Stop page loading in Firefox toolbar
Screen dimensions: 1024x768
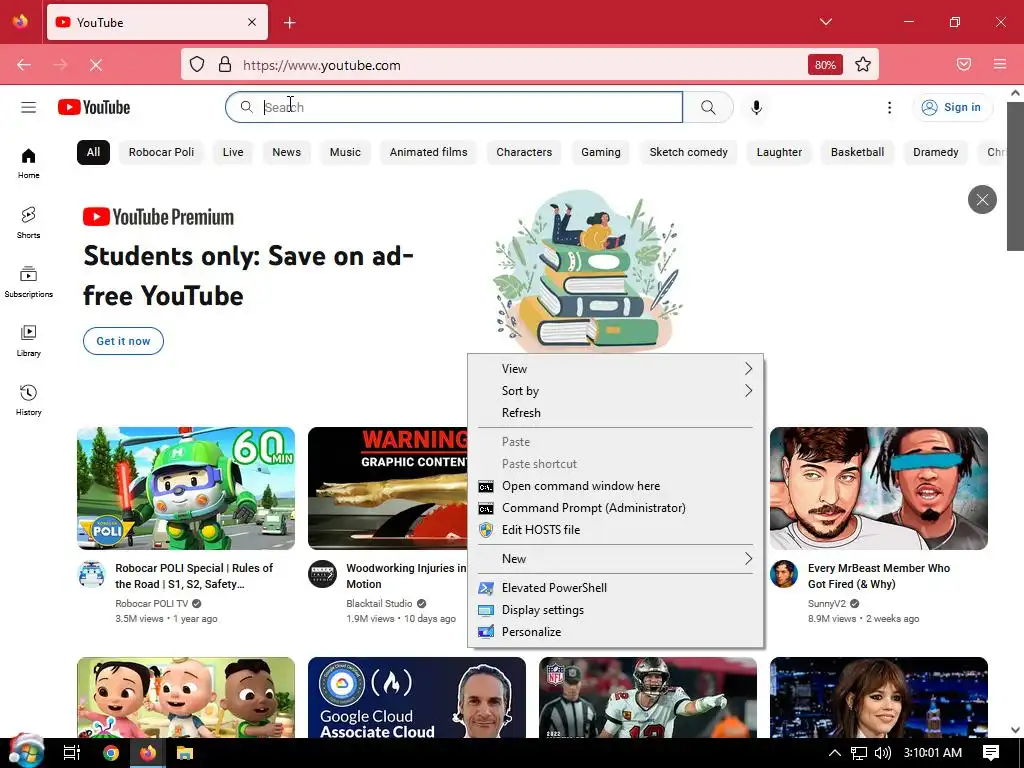pos(96,65)
